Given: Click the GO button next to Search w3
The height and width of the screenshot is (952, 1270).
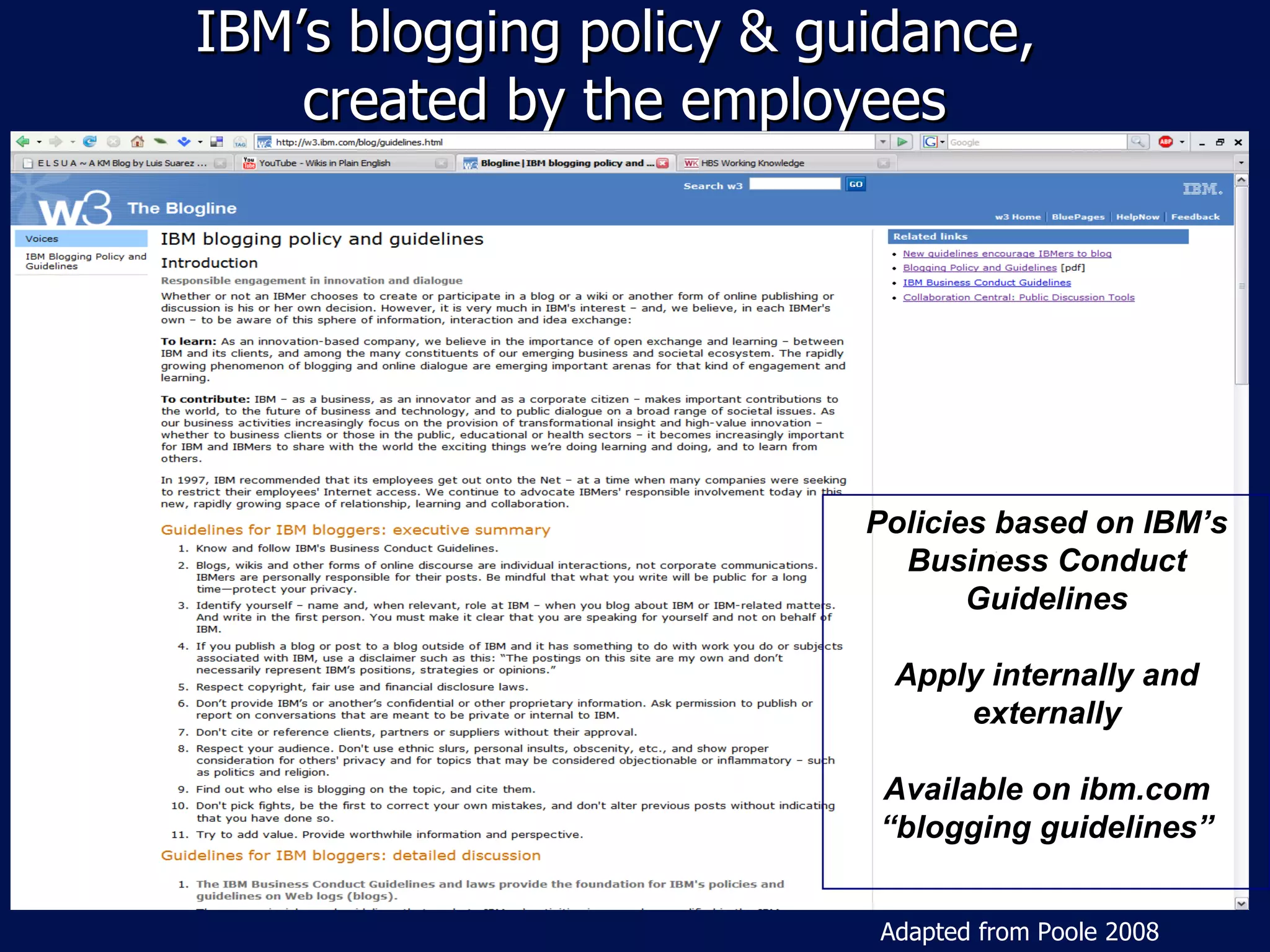Looking at the screenshot, I should coord(856,184).
